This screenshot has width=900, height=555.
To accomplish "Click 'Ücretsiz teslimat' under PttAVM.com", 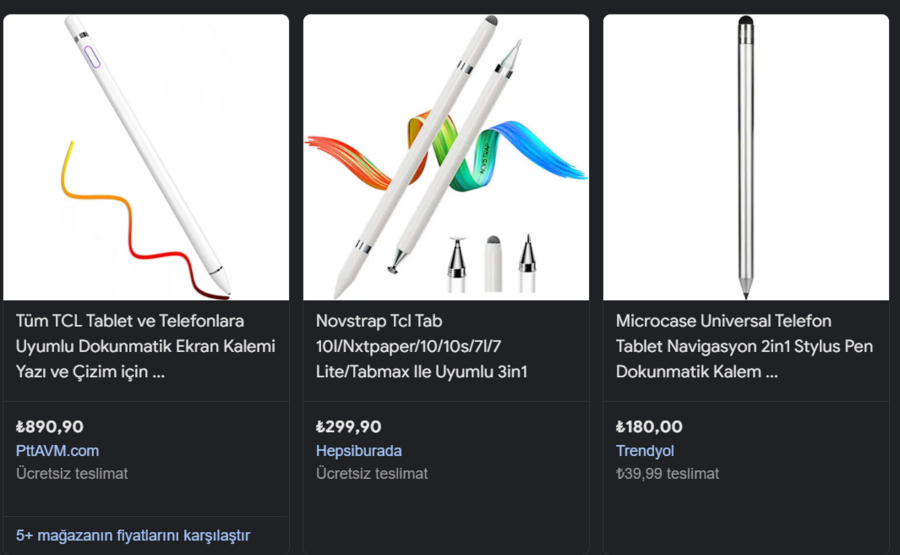I will [72, 473].
